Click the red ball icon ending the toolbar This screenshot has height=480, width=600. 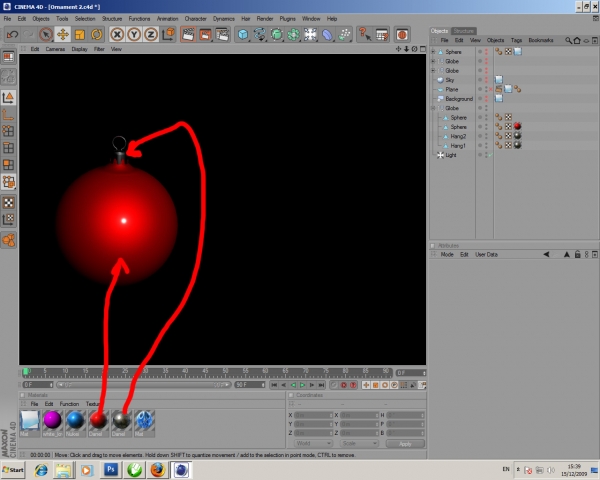click(x=402, y=34)
